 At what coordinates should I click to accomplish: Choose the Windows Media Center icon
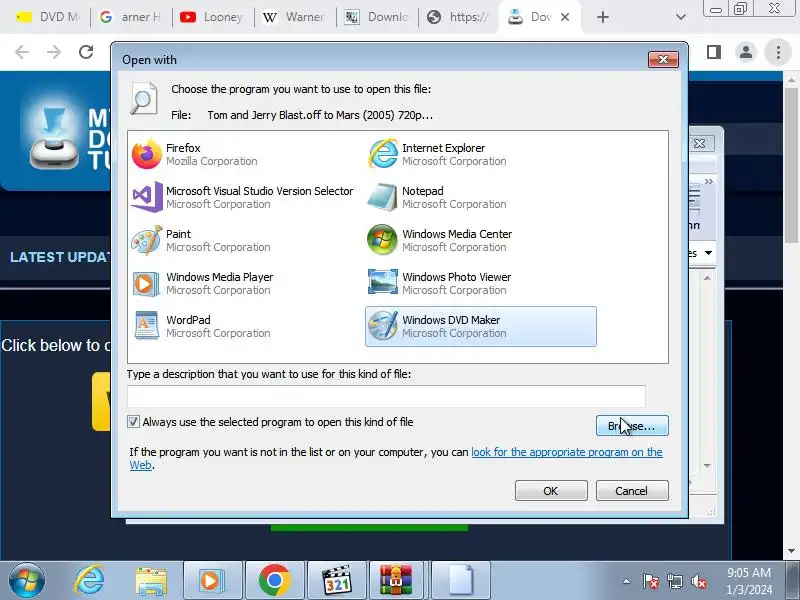[x=383, y=240]
